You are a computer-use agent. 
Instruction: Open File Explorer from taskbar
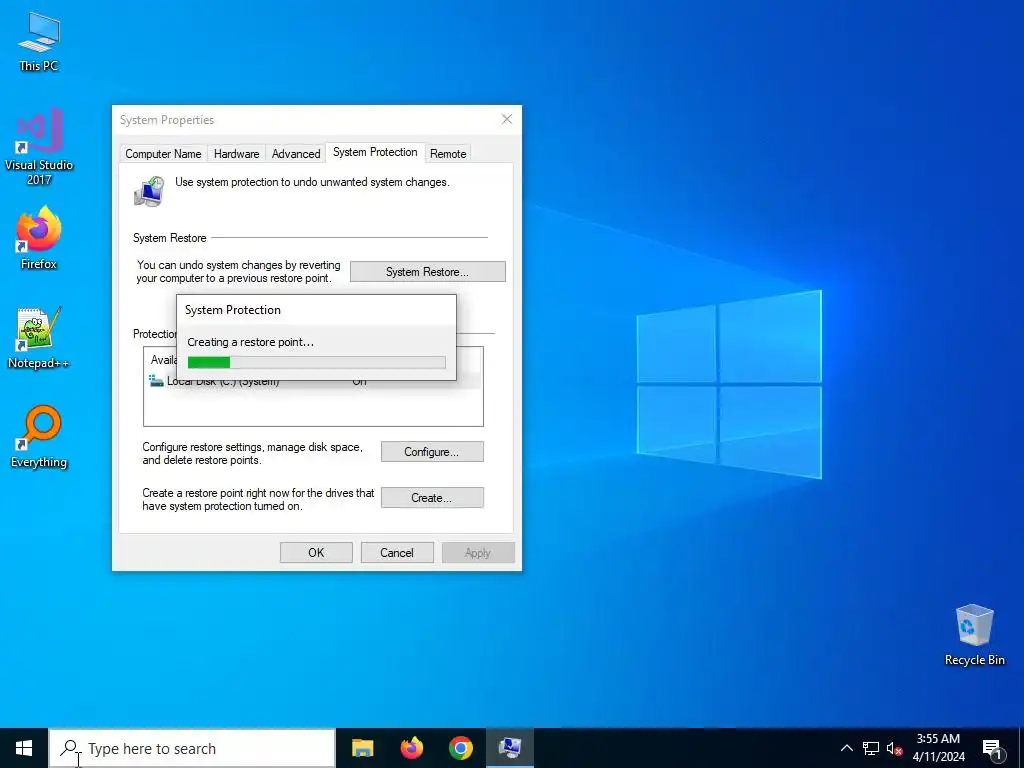pyautogui.click(x=362, y=748)
